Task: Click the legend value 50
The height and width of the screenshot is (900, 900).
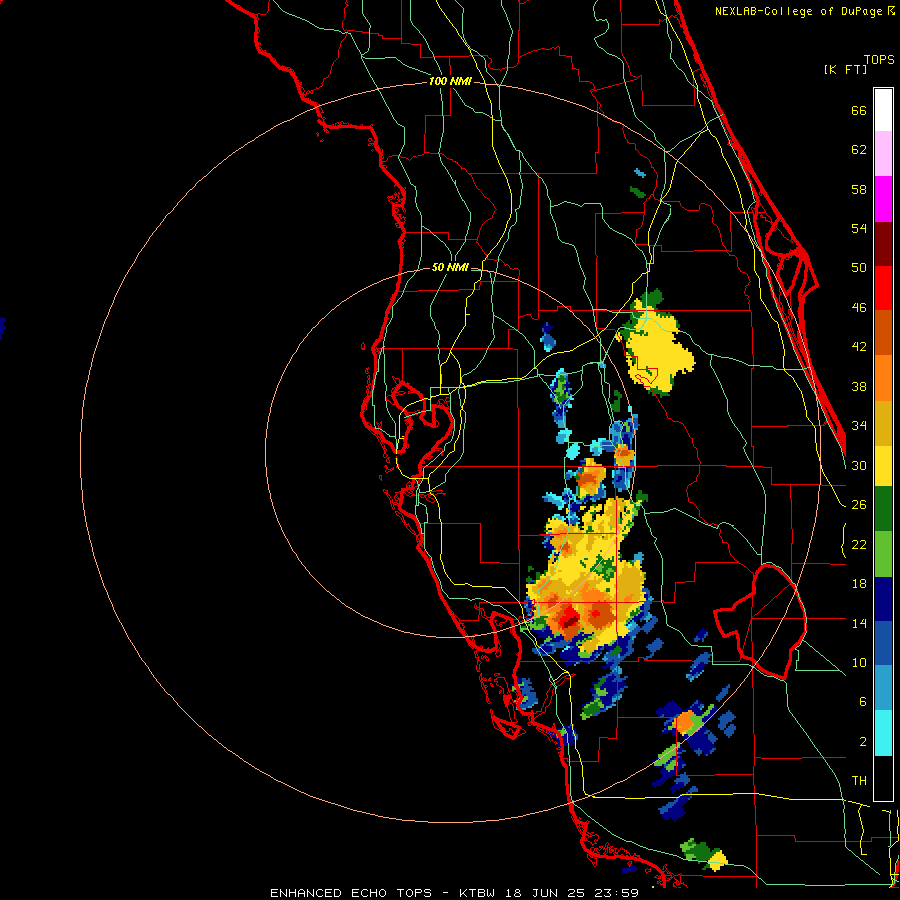Action: tap(859, 268)
